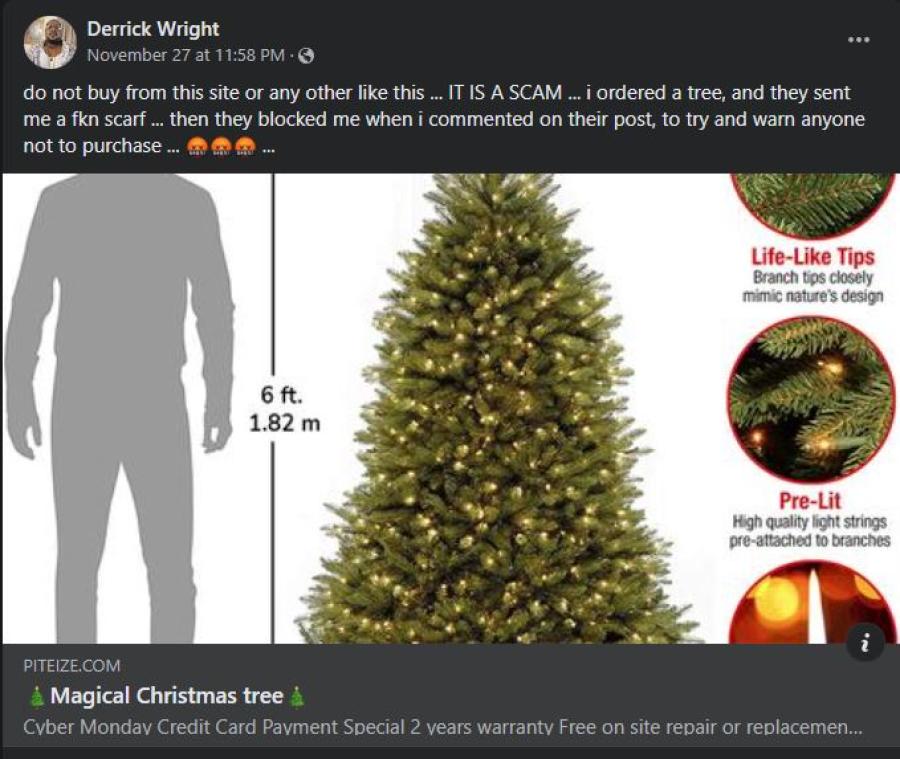The image size is (900, 759).
Task: Click the Pre-Lit circular thumbnail
Action: 810,400
